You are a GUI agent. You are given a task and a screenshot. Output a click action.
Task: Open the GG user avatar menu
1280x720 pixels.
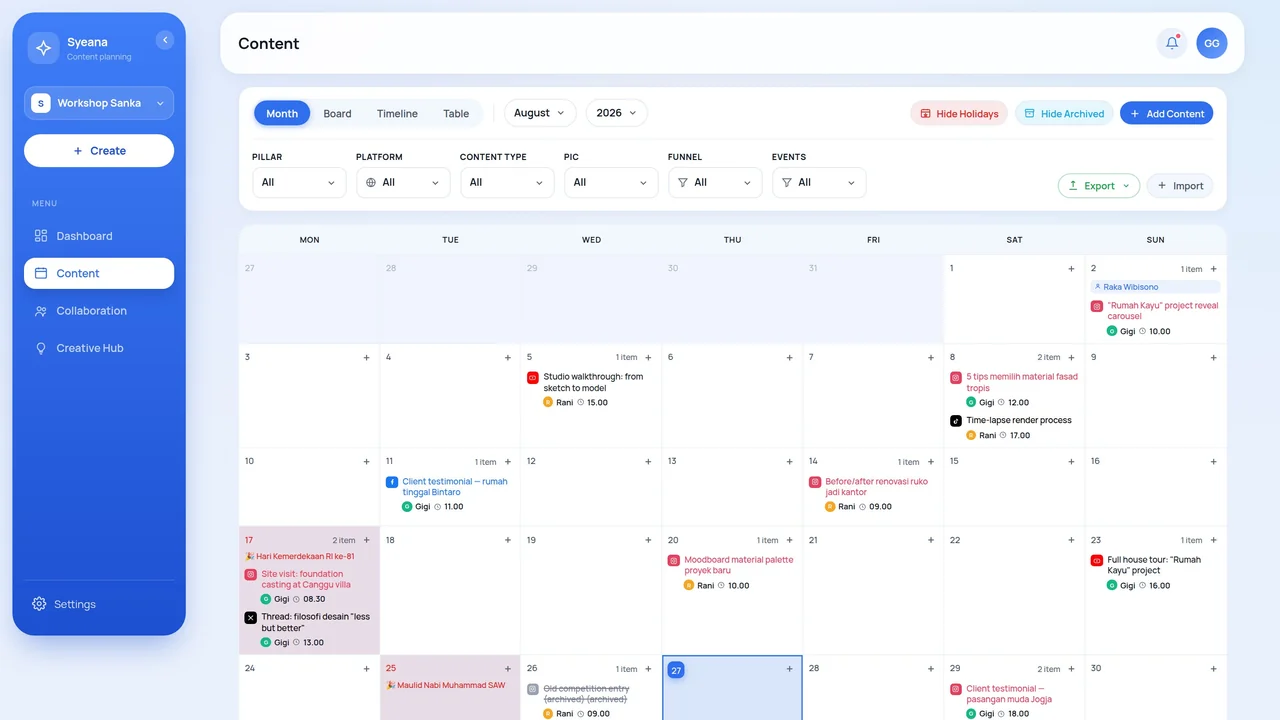click(x=1211, y=43)
